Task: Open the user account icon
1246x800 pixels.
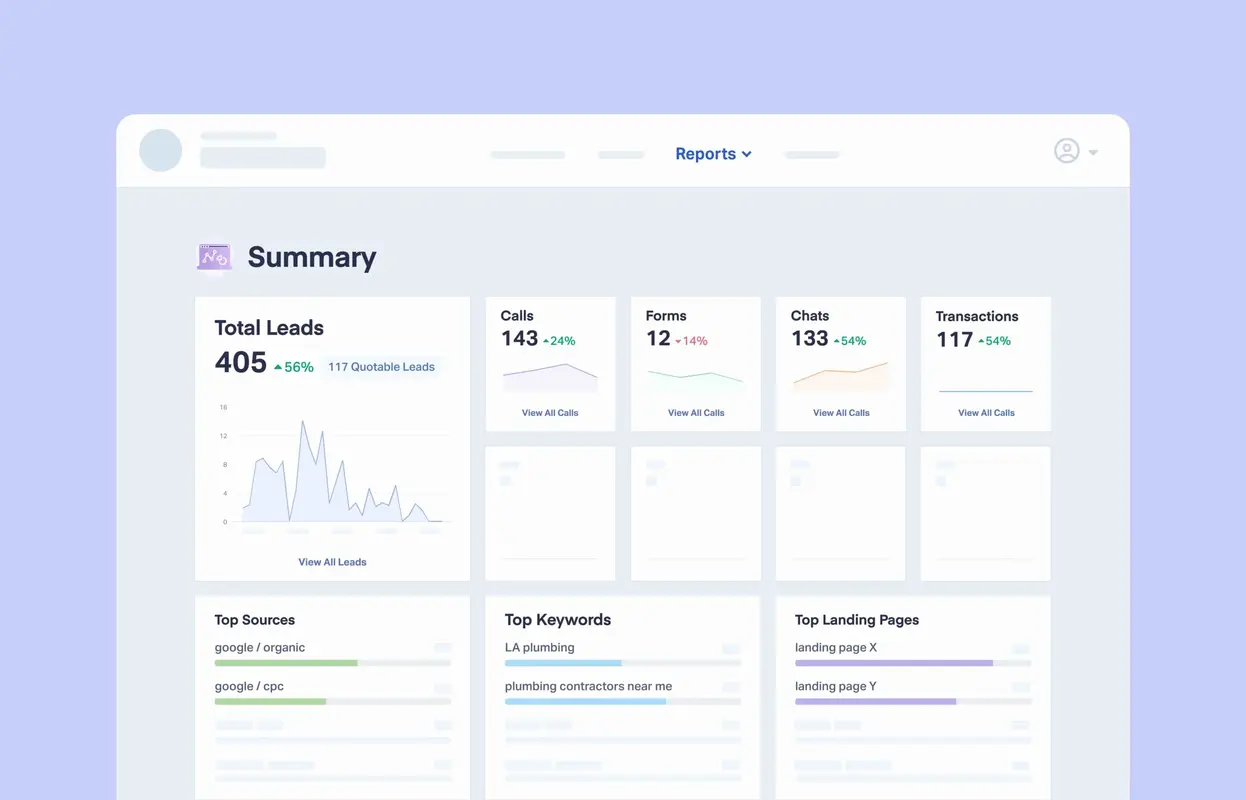Action: pyautogui.click(x=1067, y=150)
